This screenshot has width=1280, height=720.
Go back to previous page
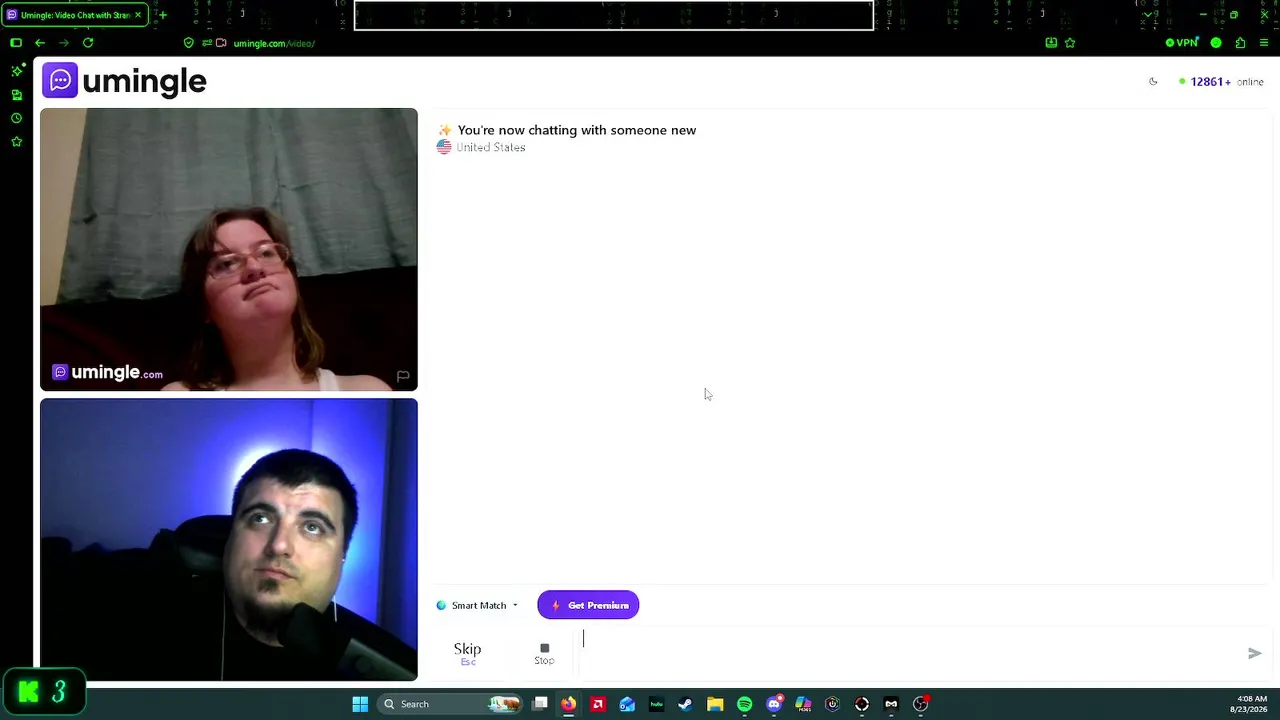click(40, 43)
